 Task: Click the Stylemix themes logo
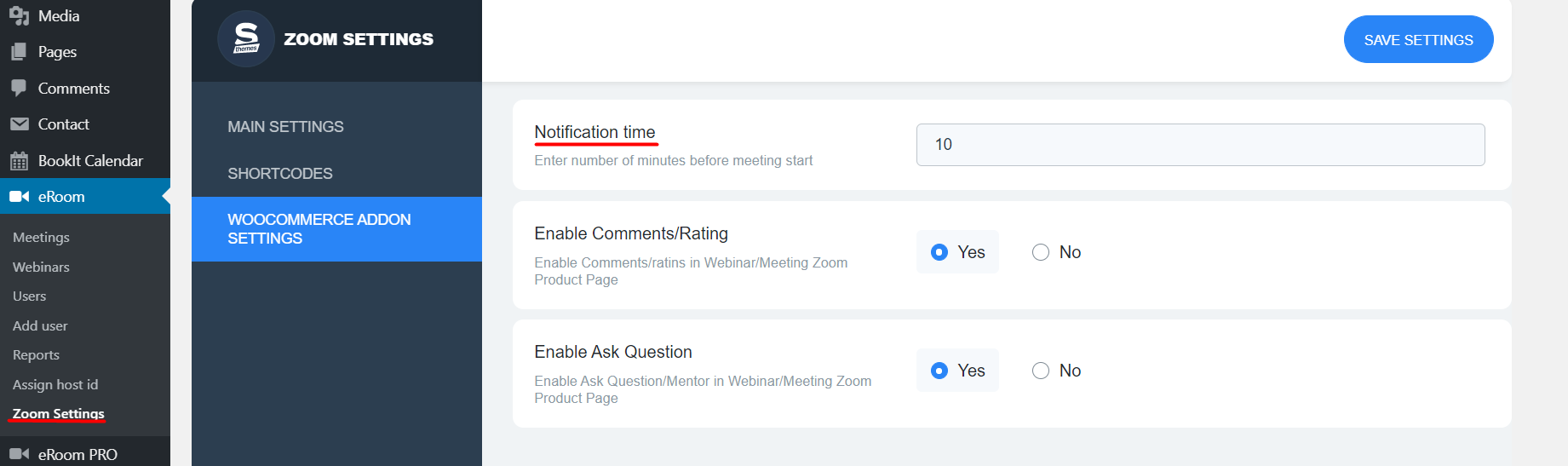coord(246,39)
